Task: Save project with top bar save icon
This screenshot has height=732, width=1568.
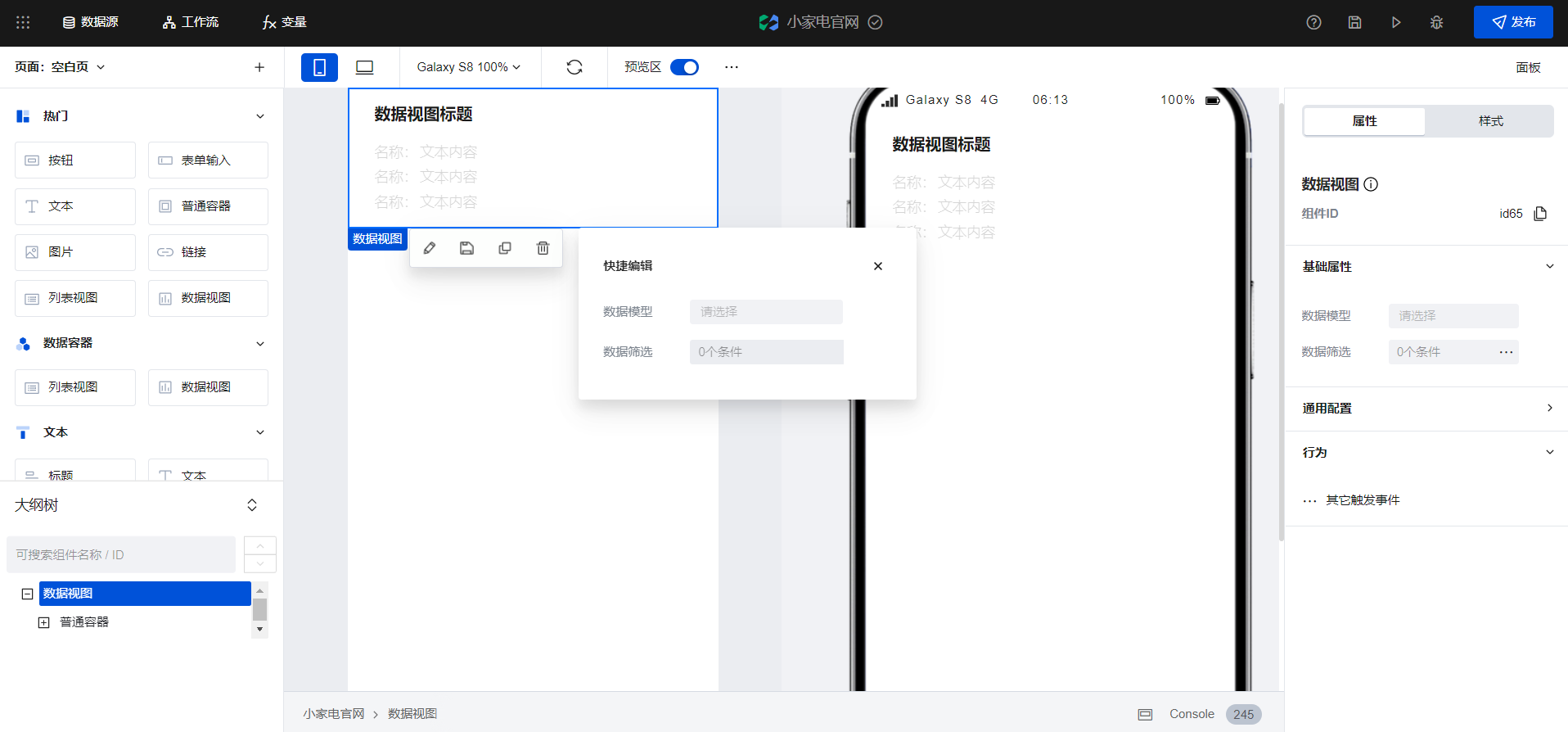Action: [1354, 22]
